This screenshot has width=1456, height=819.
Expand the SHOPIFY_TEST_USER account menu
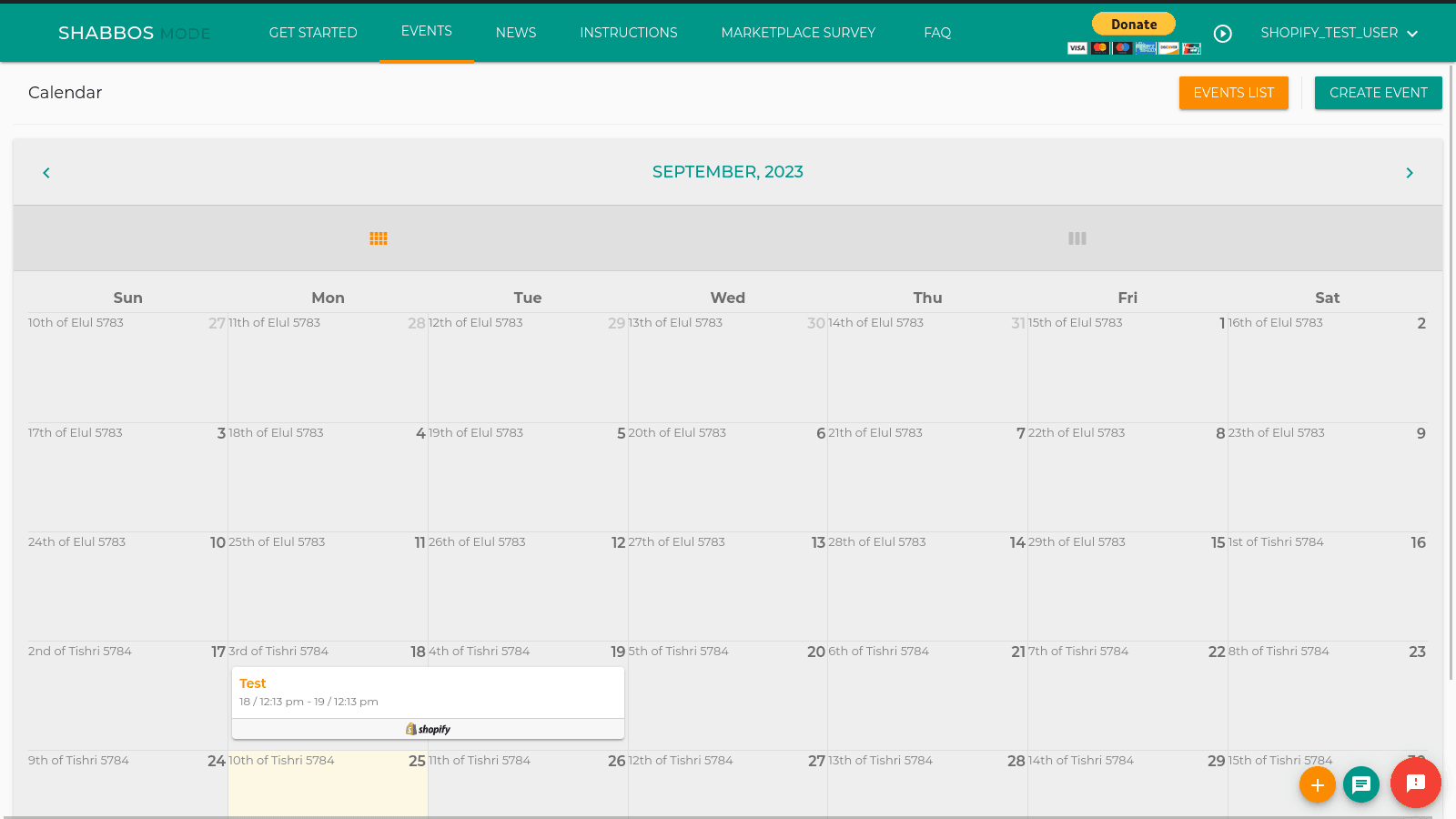[1339, 33]
